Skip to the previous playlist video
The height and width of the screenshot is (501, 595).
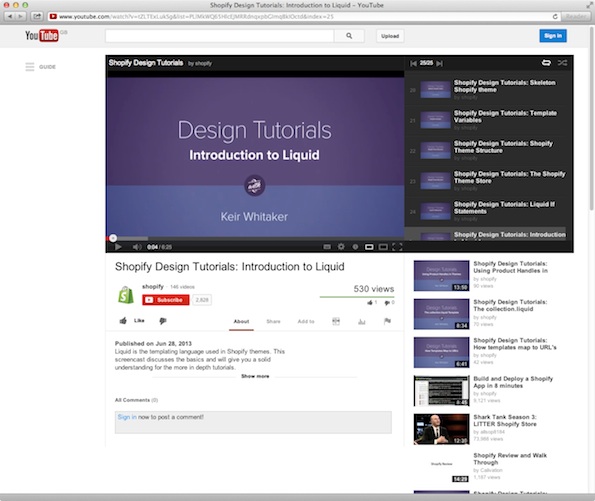pyautogui.click(x=413, y=63)
